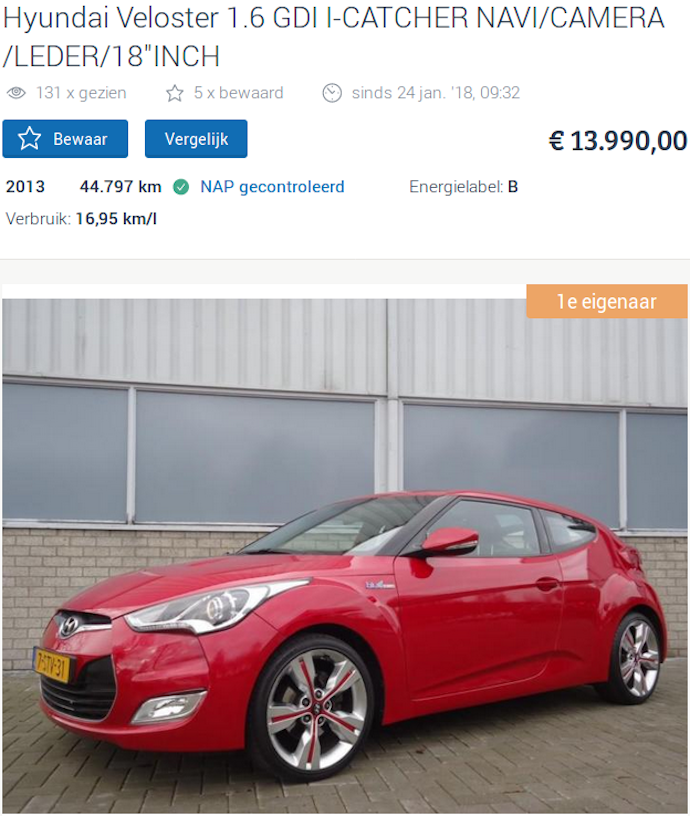Click the 2013 build year
The height and width of the screenshot is (816, 690).
25,187
